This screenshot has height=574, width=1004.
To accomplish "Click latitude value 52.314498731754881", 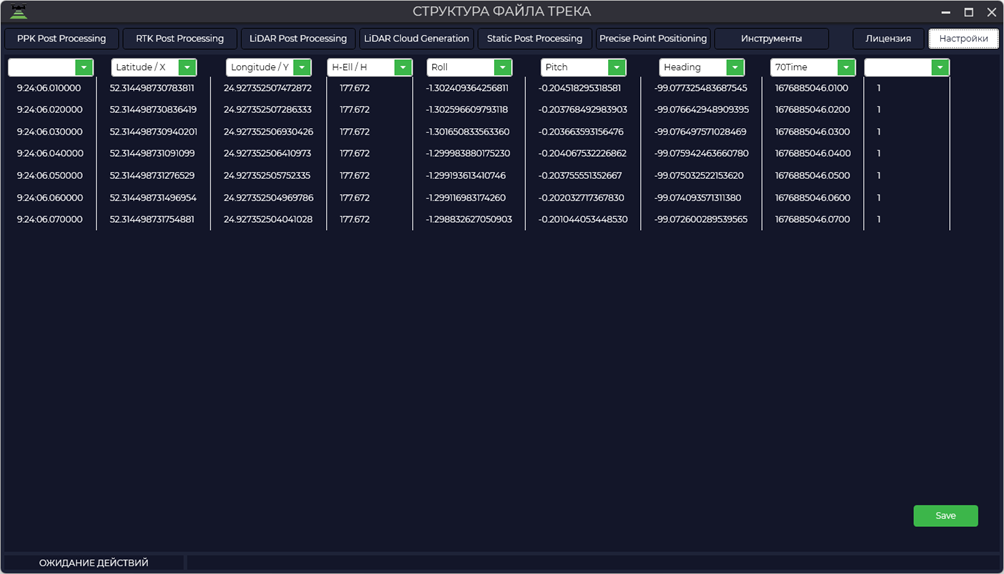I will 152,219.
